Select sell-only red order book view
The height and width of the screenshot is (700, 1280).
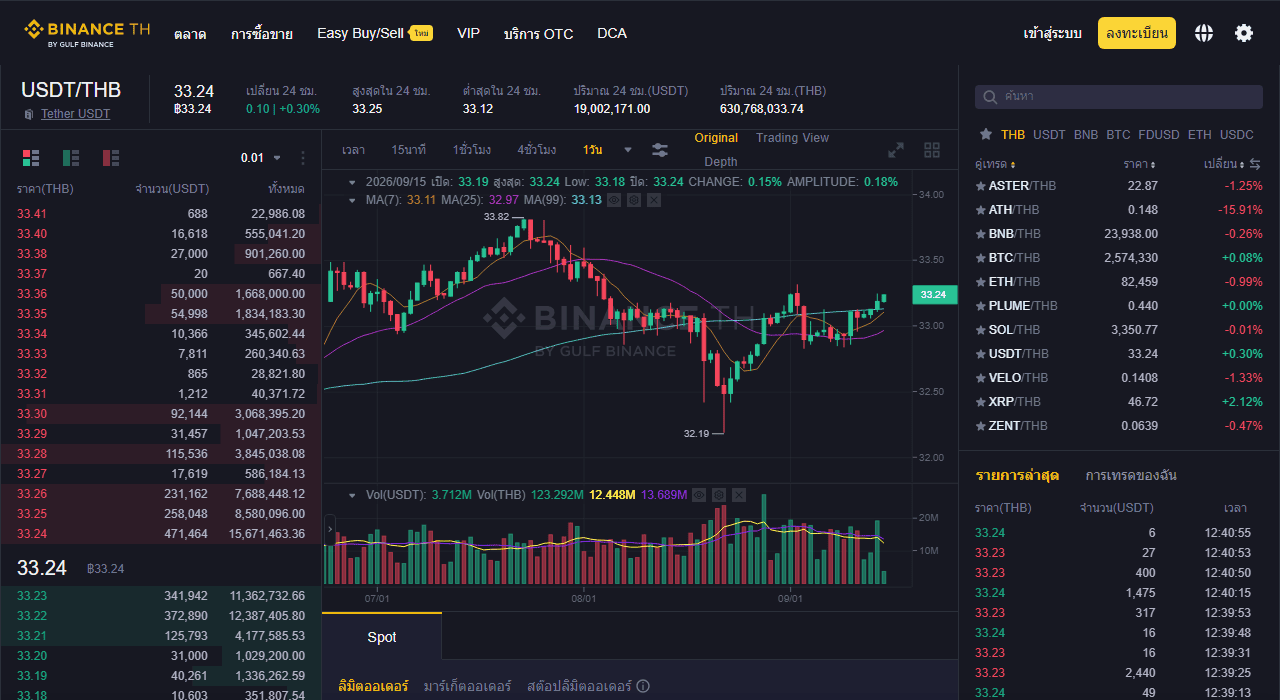click(111, 157)
